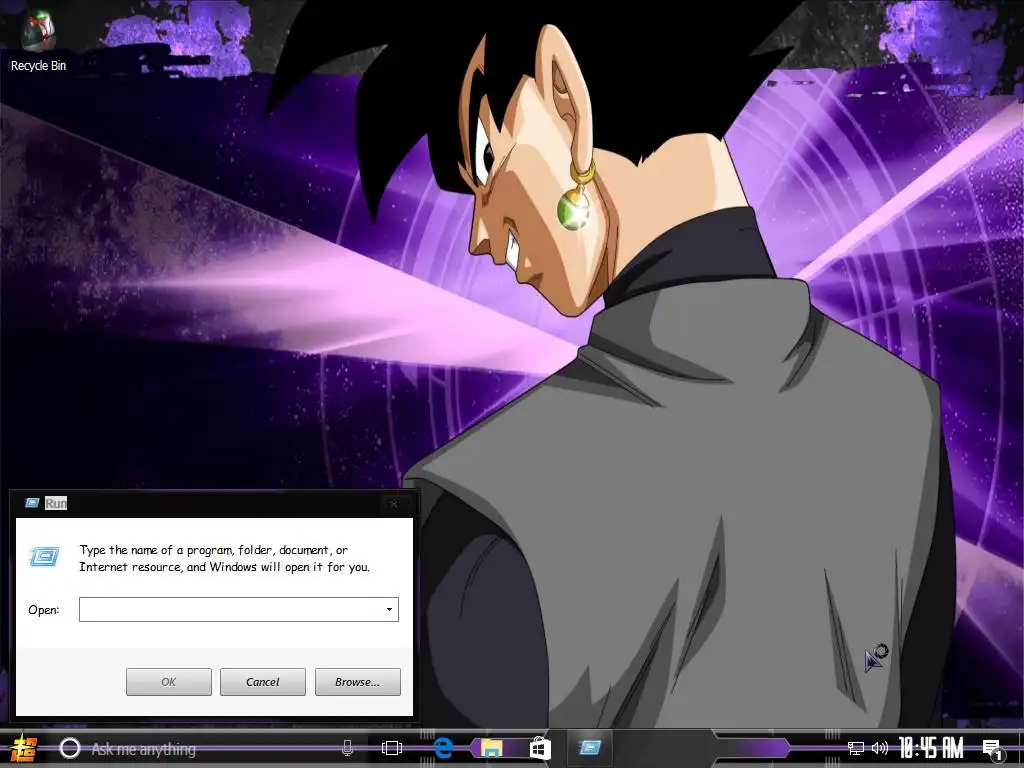The height and width of the screenshot is (768, 1024).
Task: Close the Run dialog window
Action: 394,504
